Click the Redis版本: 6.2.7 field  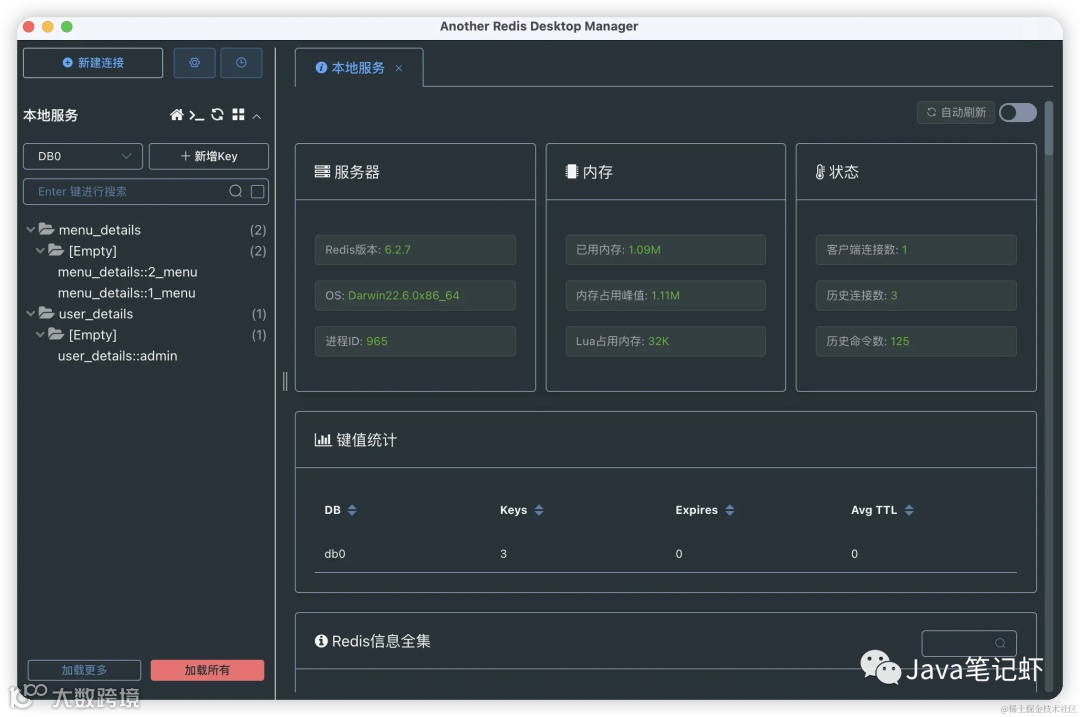[415, 249]
